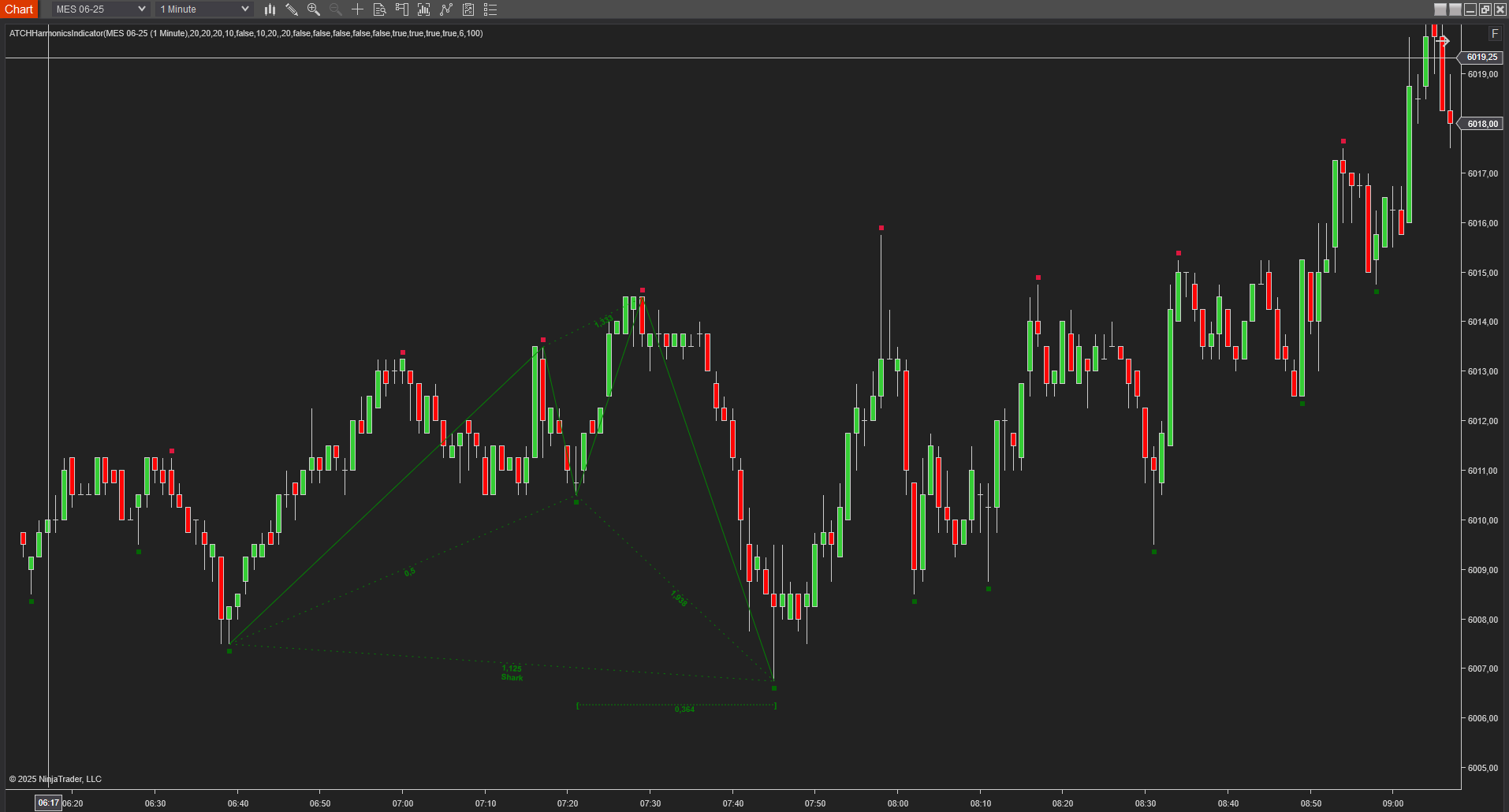The image size is (1509, 812).
Task: Expand the 1 Minute interval dropdown
Action: (x=204, y=9)
